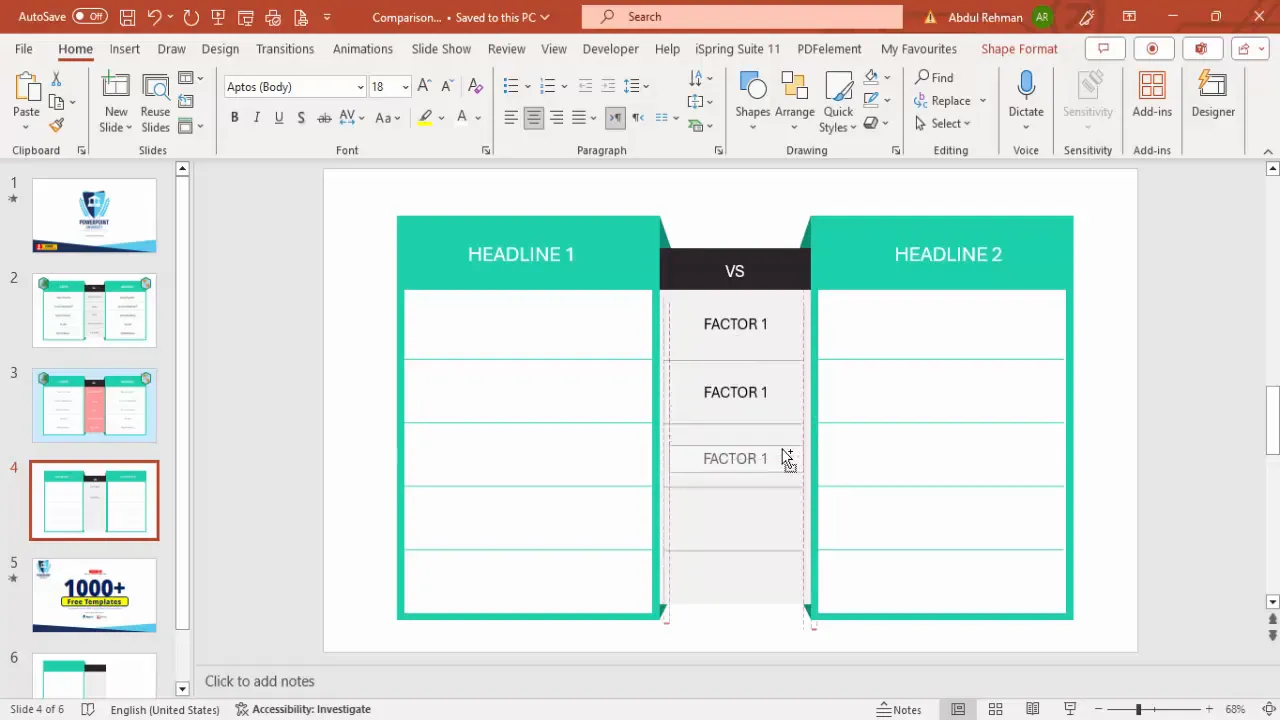Collapse the ribbon chevron
This screenshot has width=1280, height=720.
[1268, 151]
